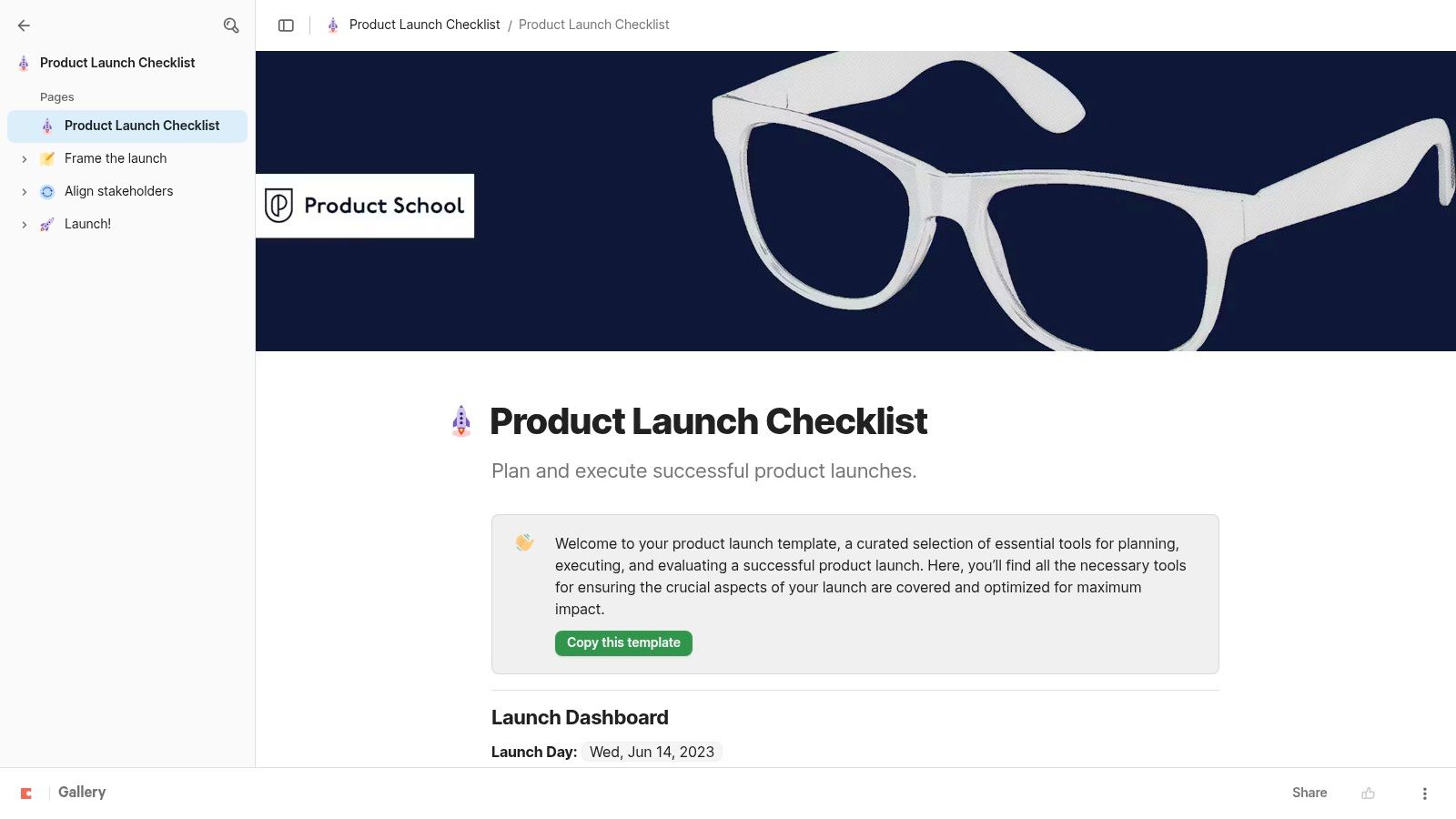The image size is (1456, 819).
Task: Expand the Frame the launch page
Action: tap(25, 158)
